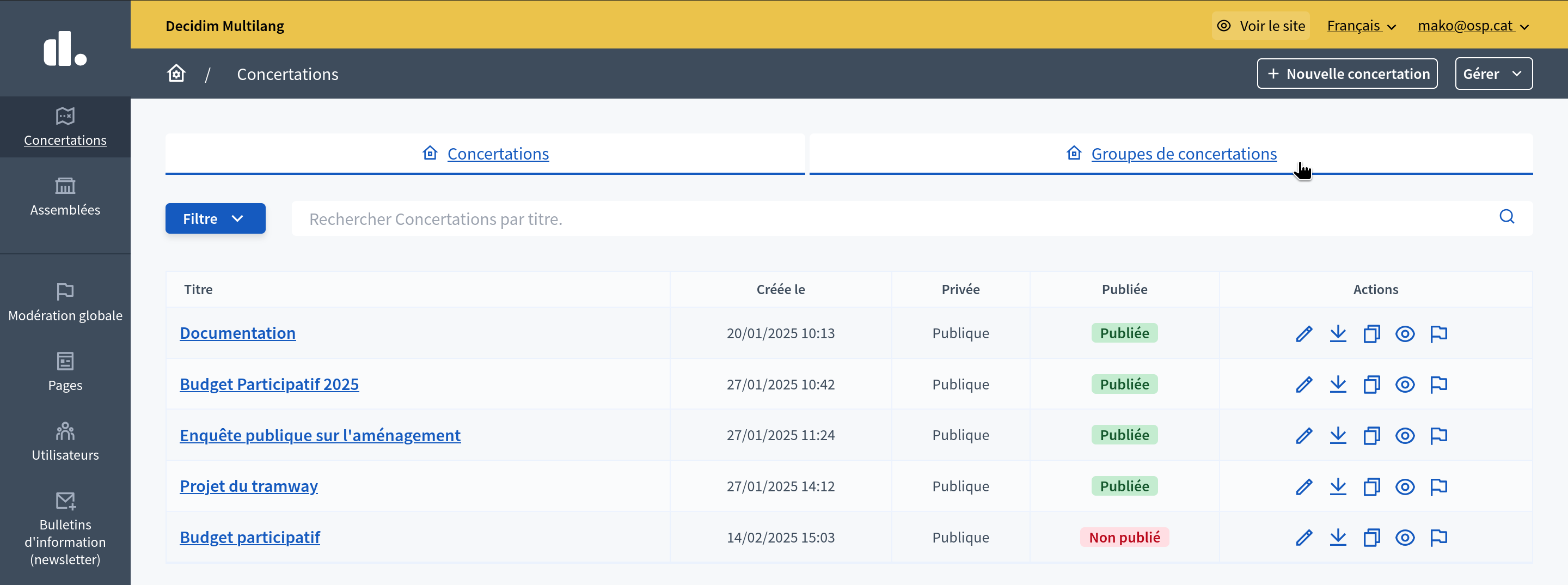
Task: Open moderation flag for Enquête publique row
Action: click(1438, 436)
